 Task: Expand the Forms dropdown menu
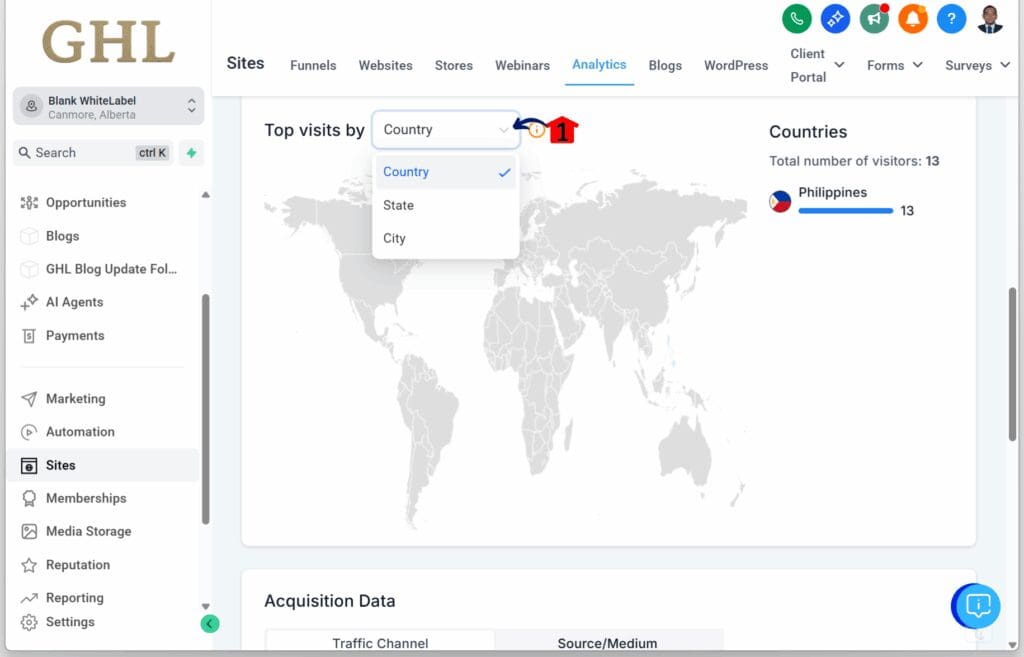(x=893, y=65)
